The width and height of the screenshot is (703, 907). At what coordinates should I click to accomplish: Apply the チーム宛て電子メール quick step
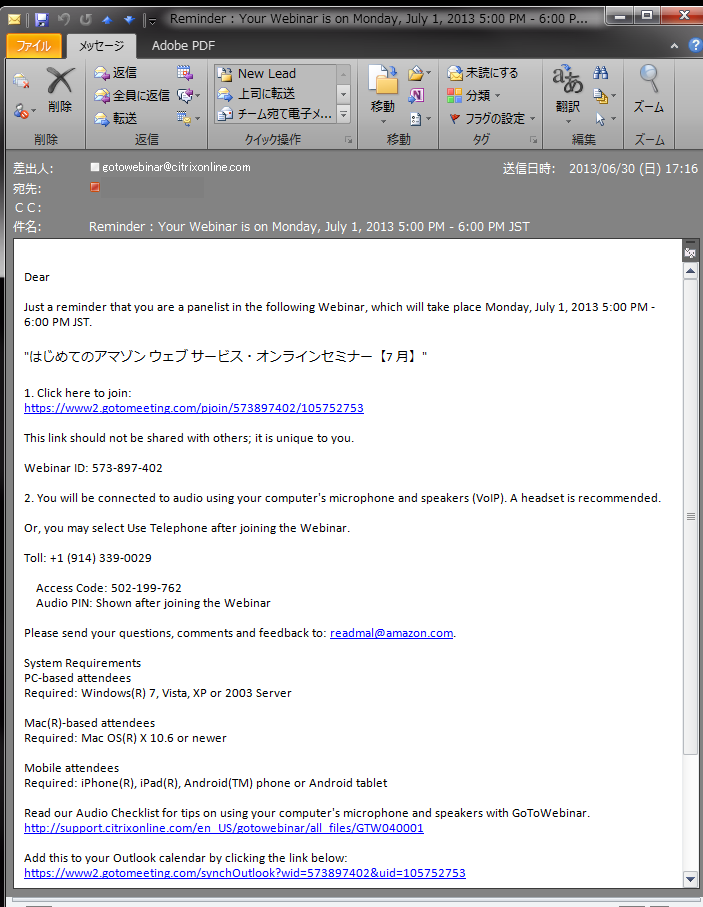(274, 114)
